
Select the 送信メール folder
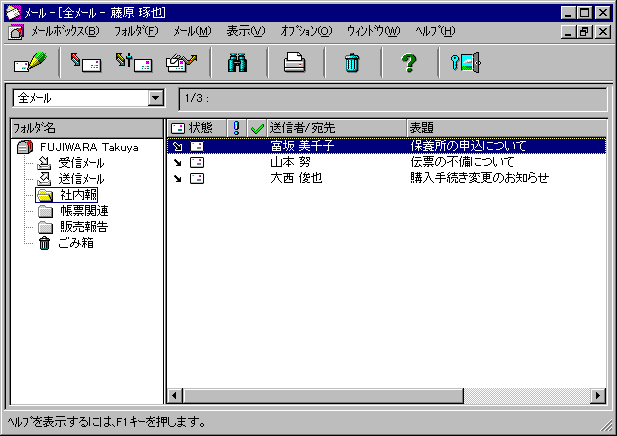pos(81,179)
